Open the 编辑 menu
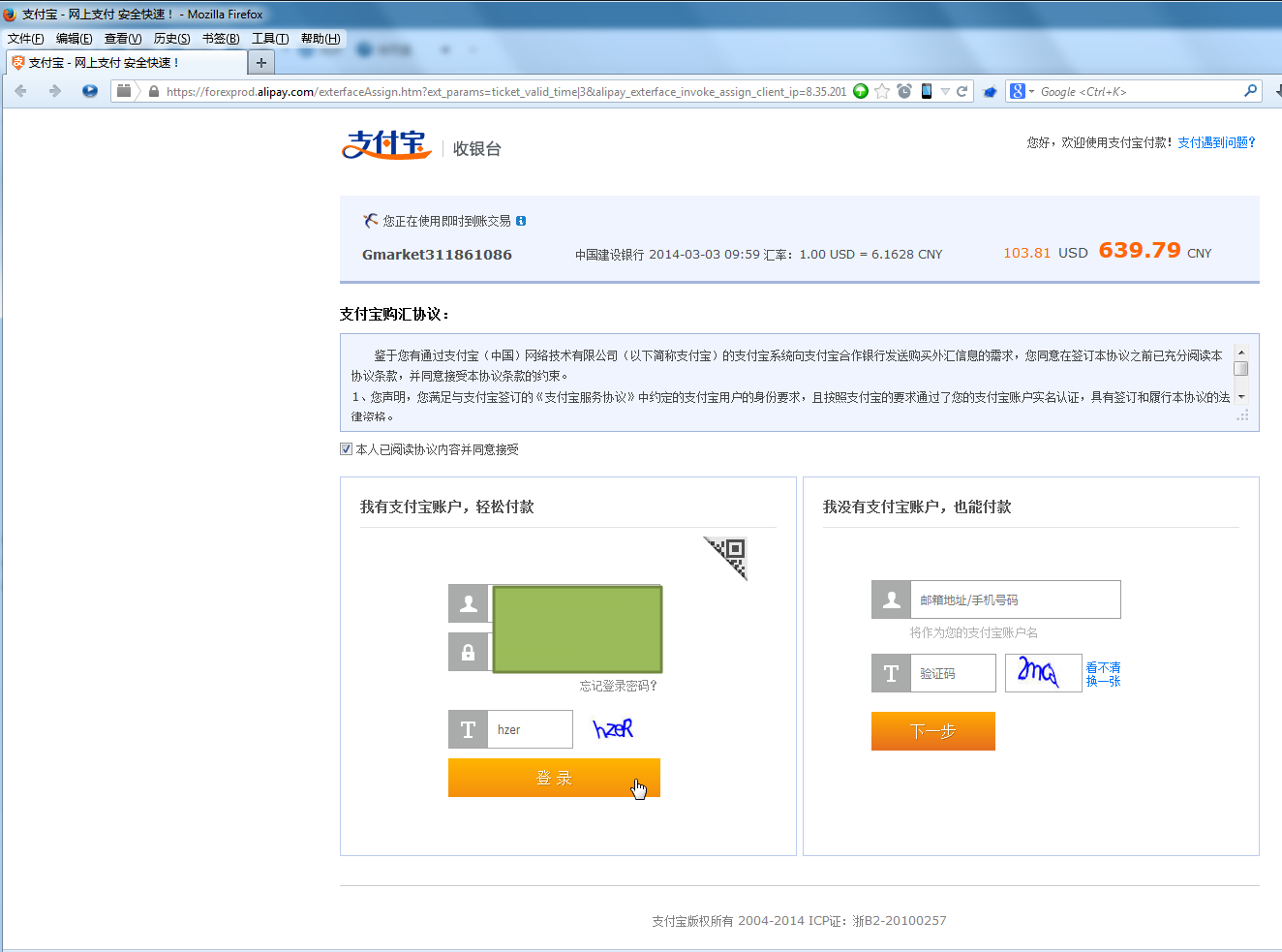The height and width of the screenshot is (952, 1282). 74,39
